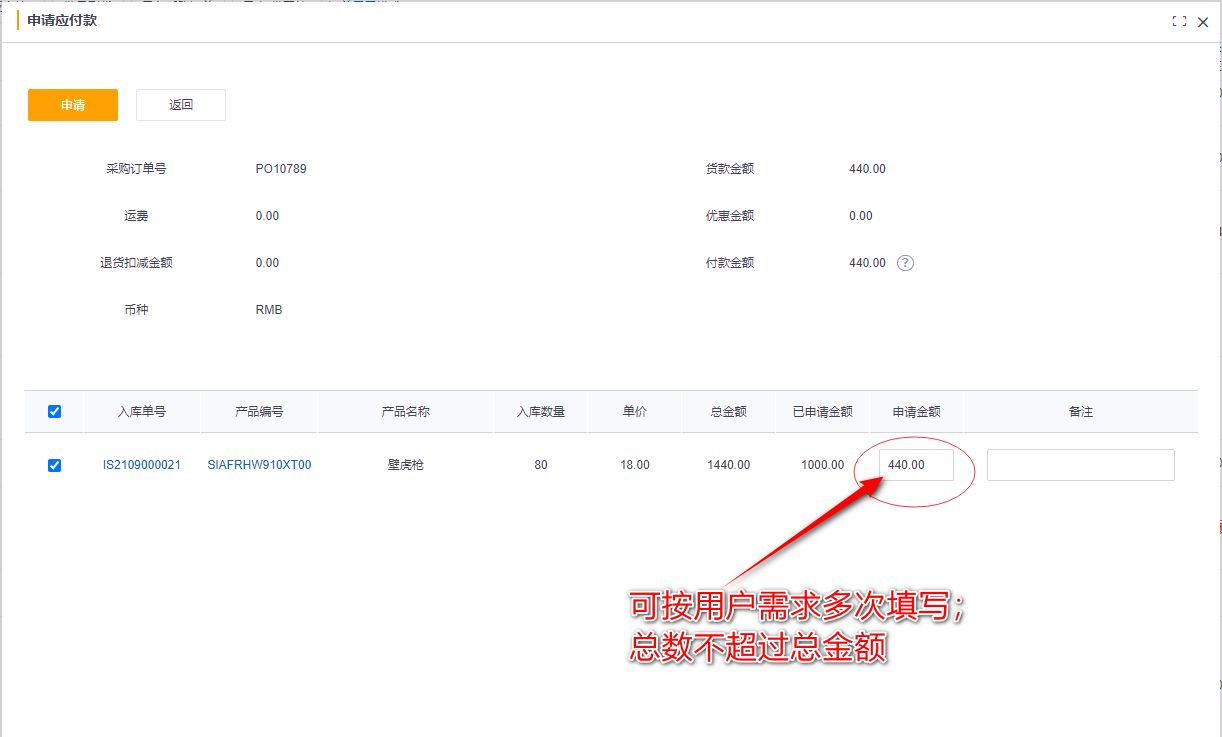Open the help tooltip beside 付款金额
This screenshot has width=1222, height=737.
[904, 263]
